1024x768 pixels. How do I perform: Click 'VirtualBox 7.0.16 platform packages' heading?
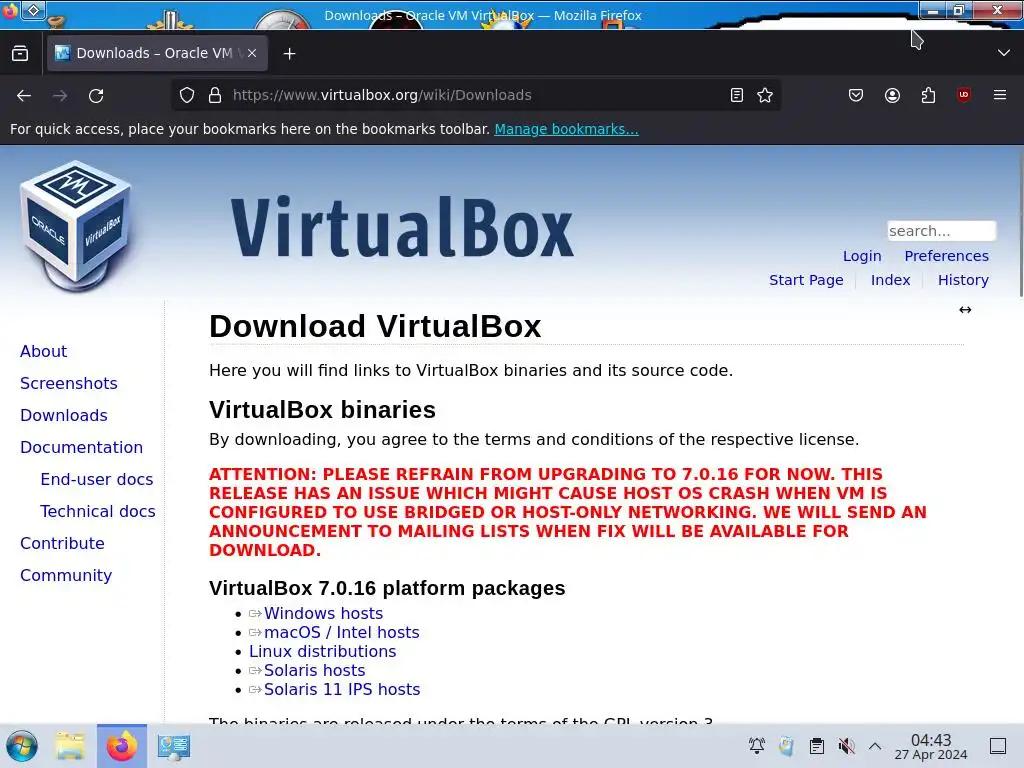[387, 588]
